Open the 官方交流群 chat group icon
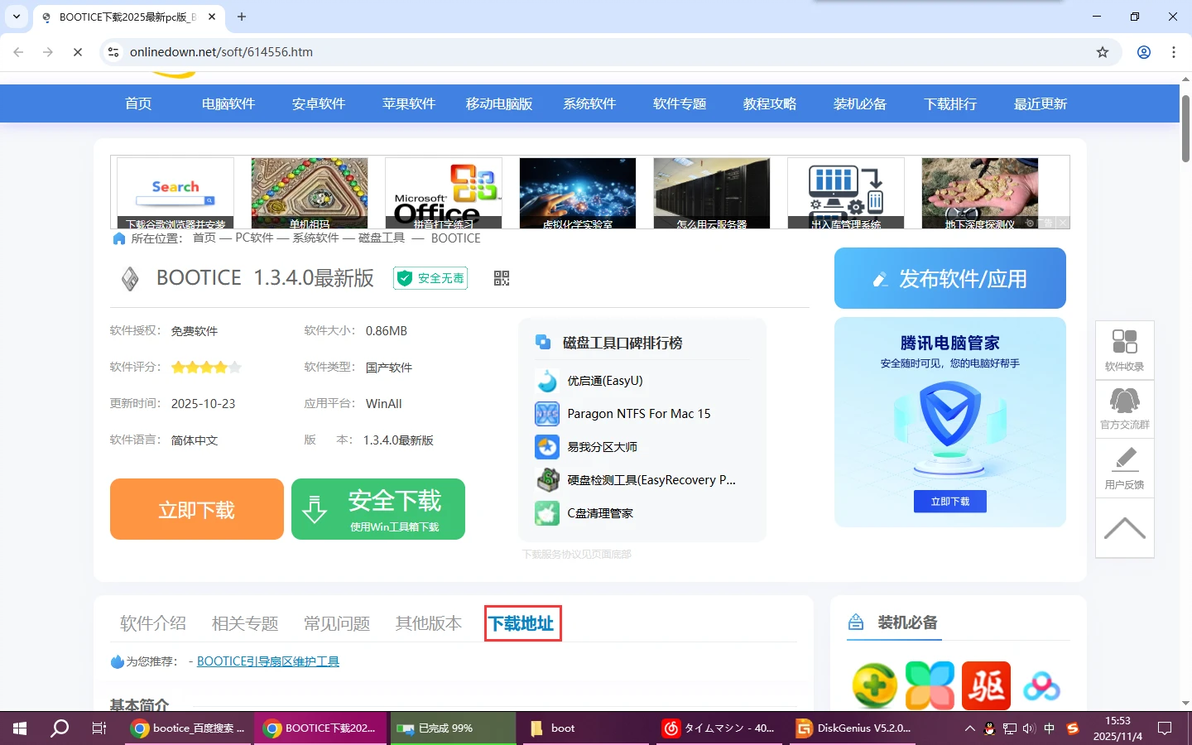The height and width of the screenshot is (745, 1192). [x=1124, y=407]
